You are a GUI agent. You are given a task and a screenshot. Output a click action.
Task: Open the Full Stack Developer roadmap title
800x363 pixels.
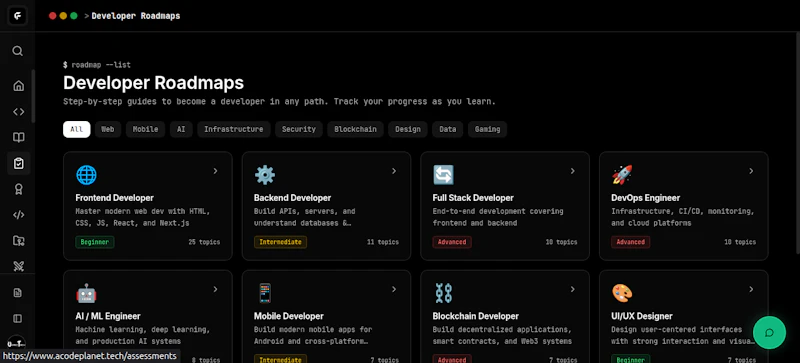(473, 198)
